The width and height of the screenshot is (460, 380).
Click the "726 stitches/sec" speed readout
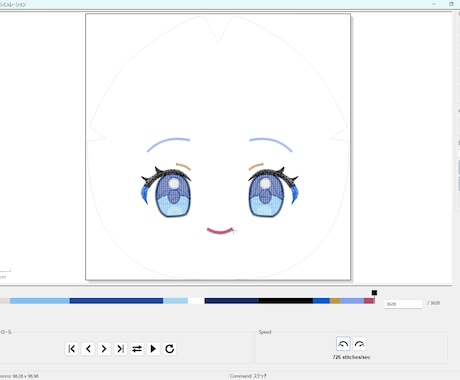point(351,357)
